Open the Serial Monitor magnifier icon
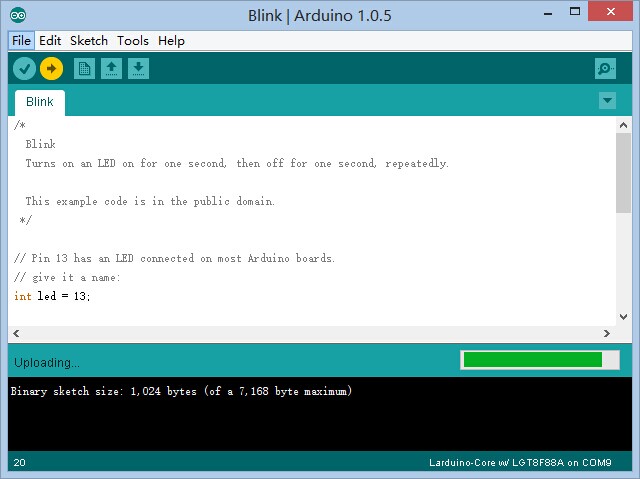 (605, 69)
